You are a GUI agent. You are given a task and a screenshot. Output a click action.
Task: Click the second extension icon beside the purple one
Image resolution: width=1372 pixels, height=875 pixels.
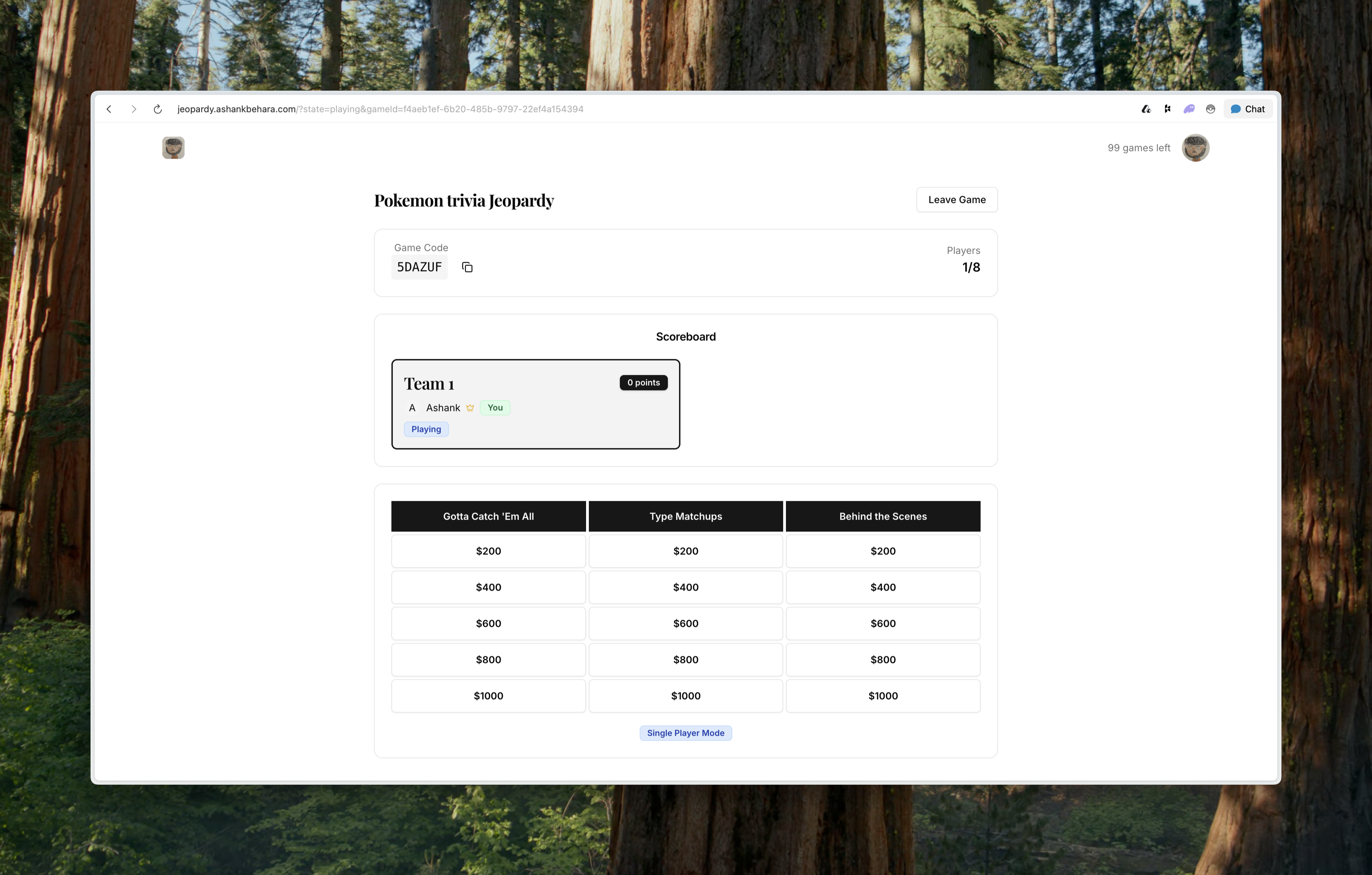point(1168,109)
